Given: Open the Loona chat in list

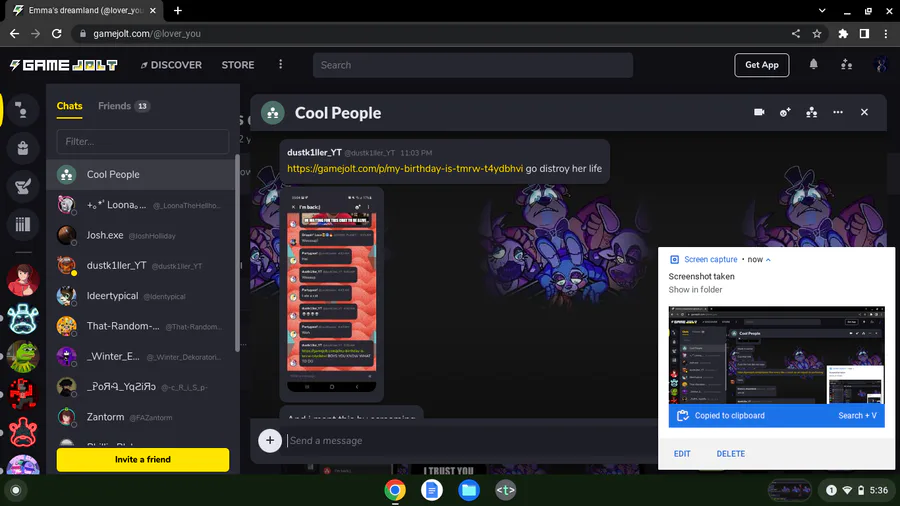Looking at the screenshot, I should tap(141, 205).
